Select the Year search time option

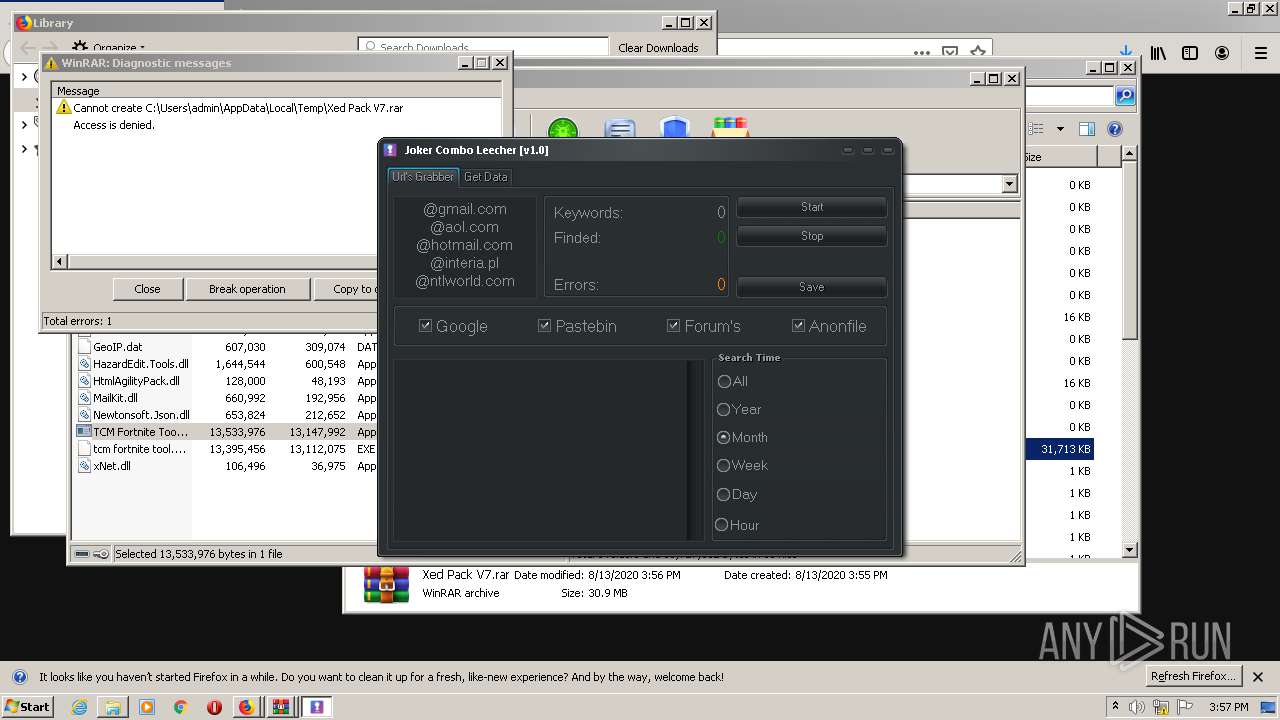[723, 409]
